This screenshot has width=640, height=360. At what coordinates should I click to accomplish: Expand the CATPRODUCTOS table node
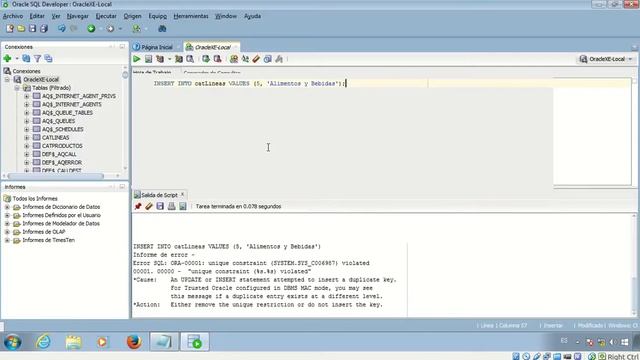click(x=27, y=146)
